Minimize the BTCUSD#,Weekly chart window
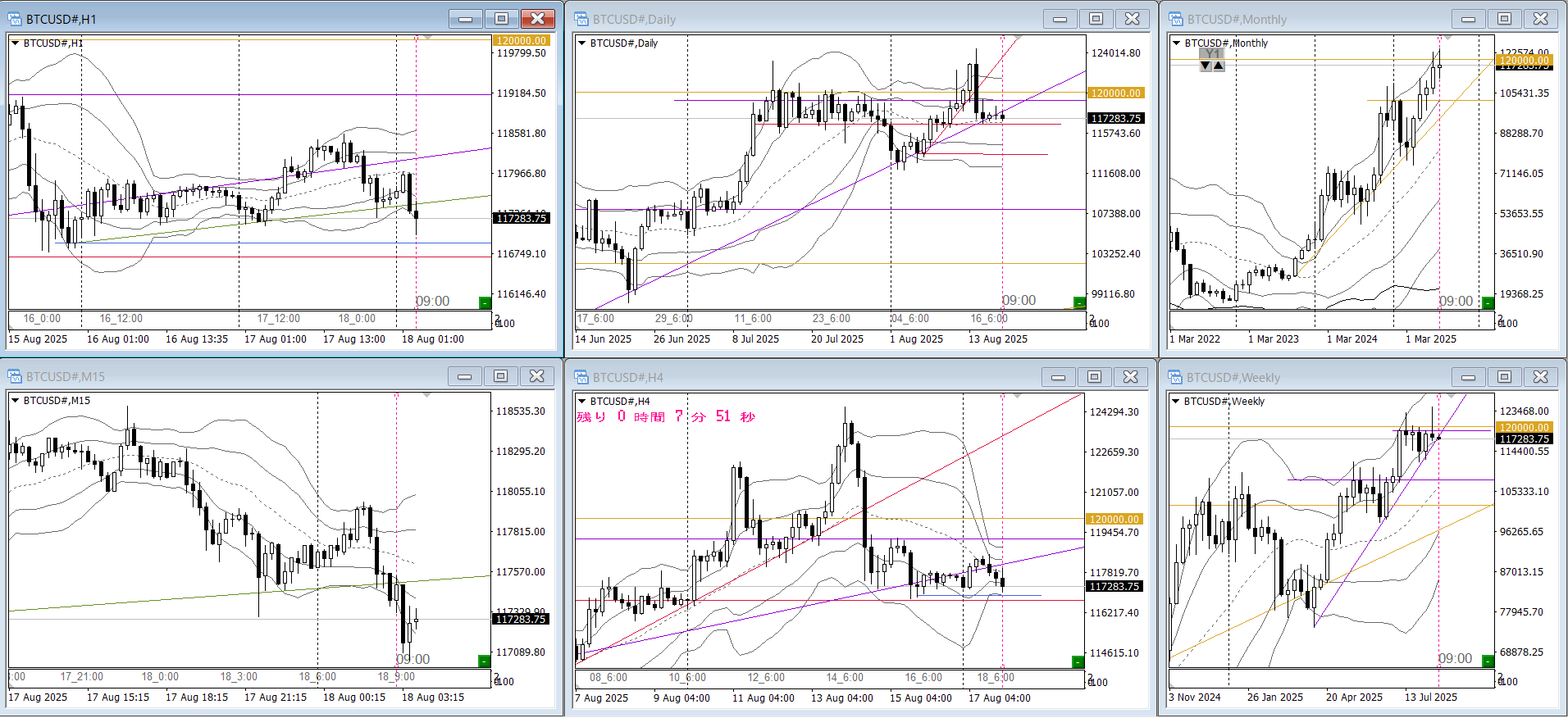Image resolution: width=1568 pixels, height=718 pixels. [1468, 377]
